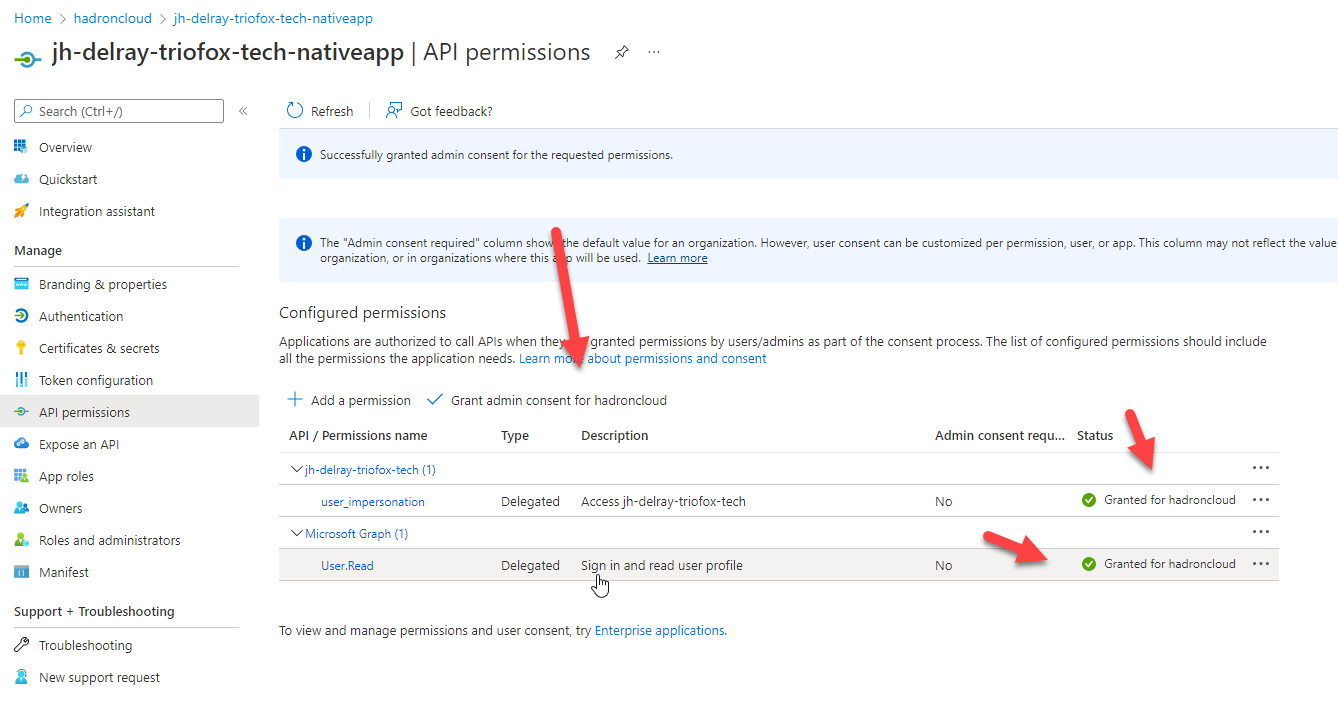The image size is (1338, 710).
Task: Open ellipsis menu for Microsoft Graph group row
Action: click(x=1261, y=532)
